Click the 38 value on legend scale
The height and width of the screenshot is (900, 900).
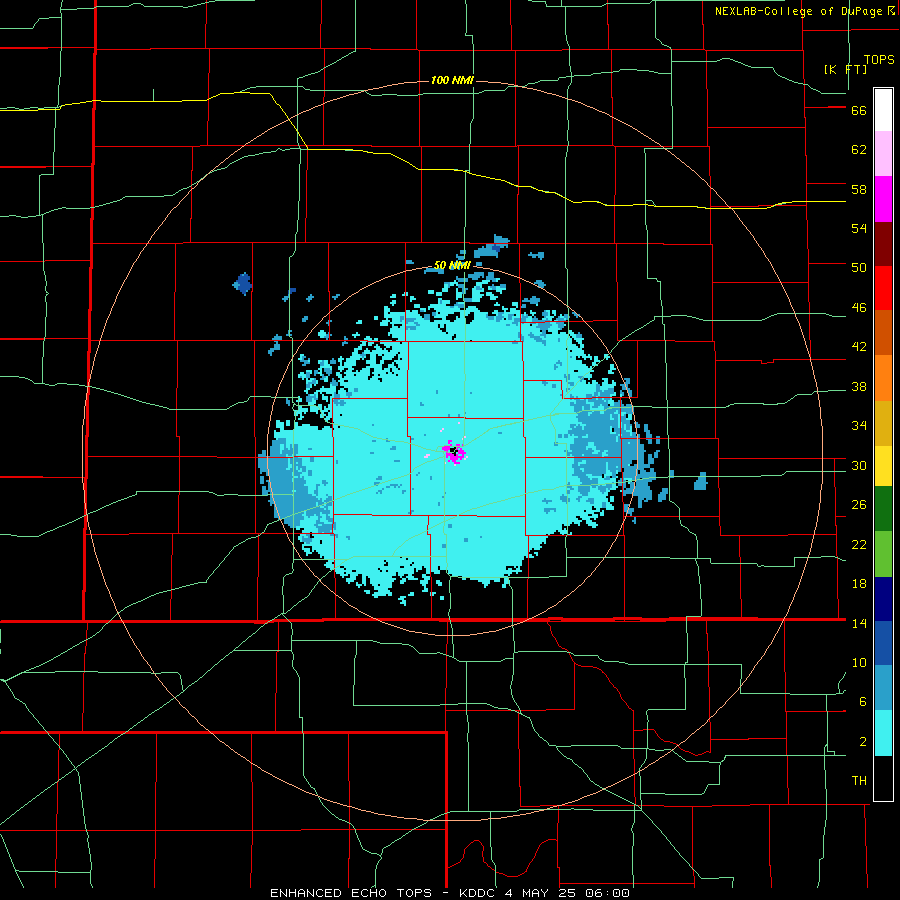(x=859, y=386)
